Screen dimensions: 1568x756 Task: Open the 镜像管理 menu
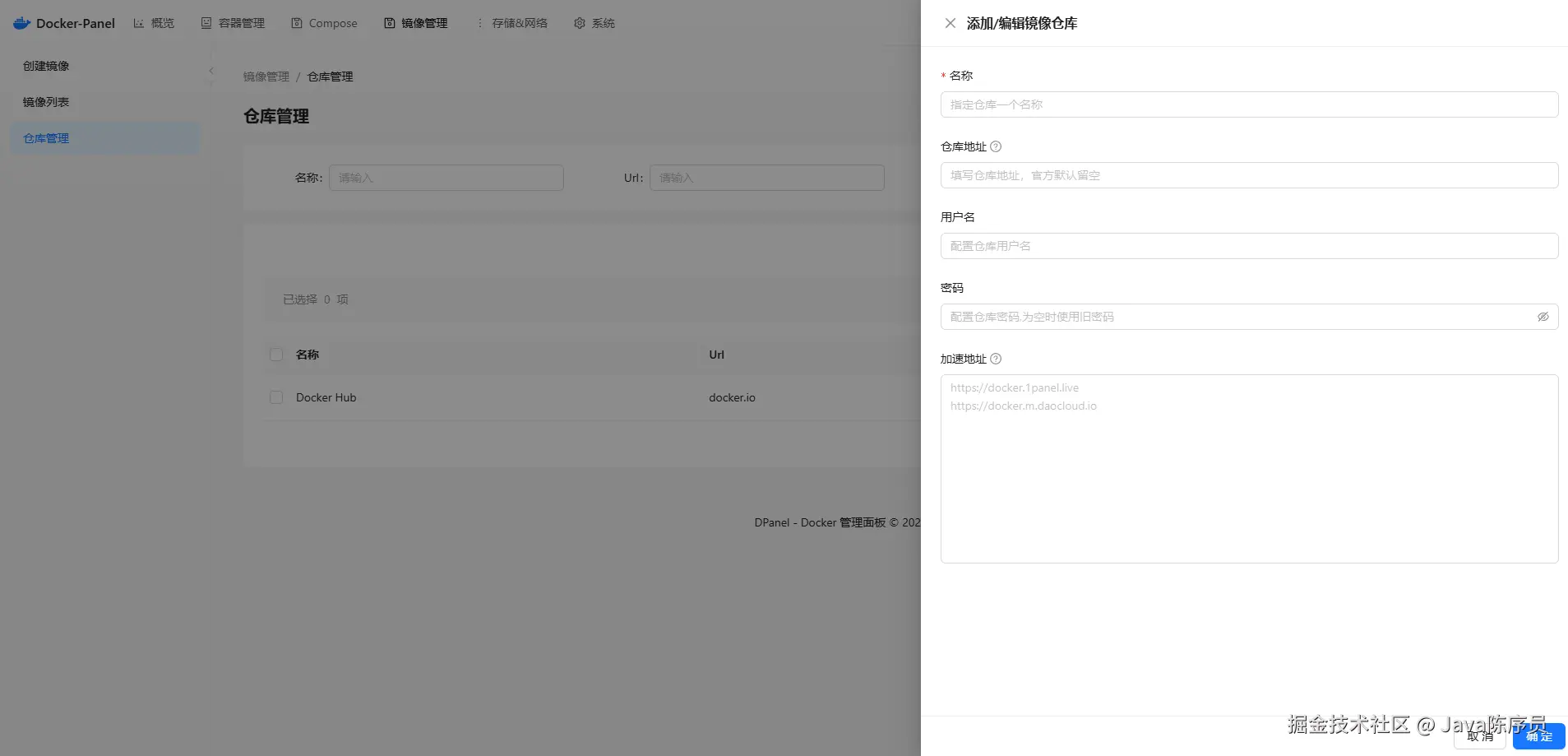point(415,23)
